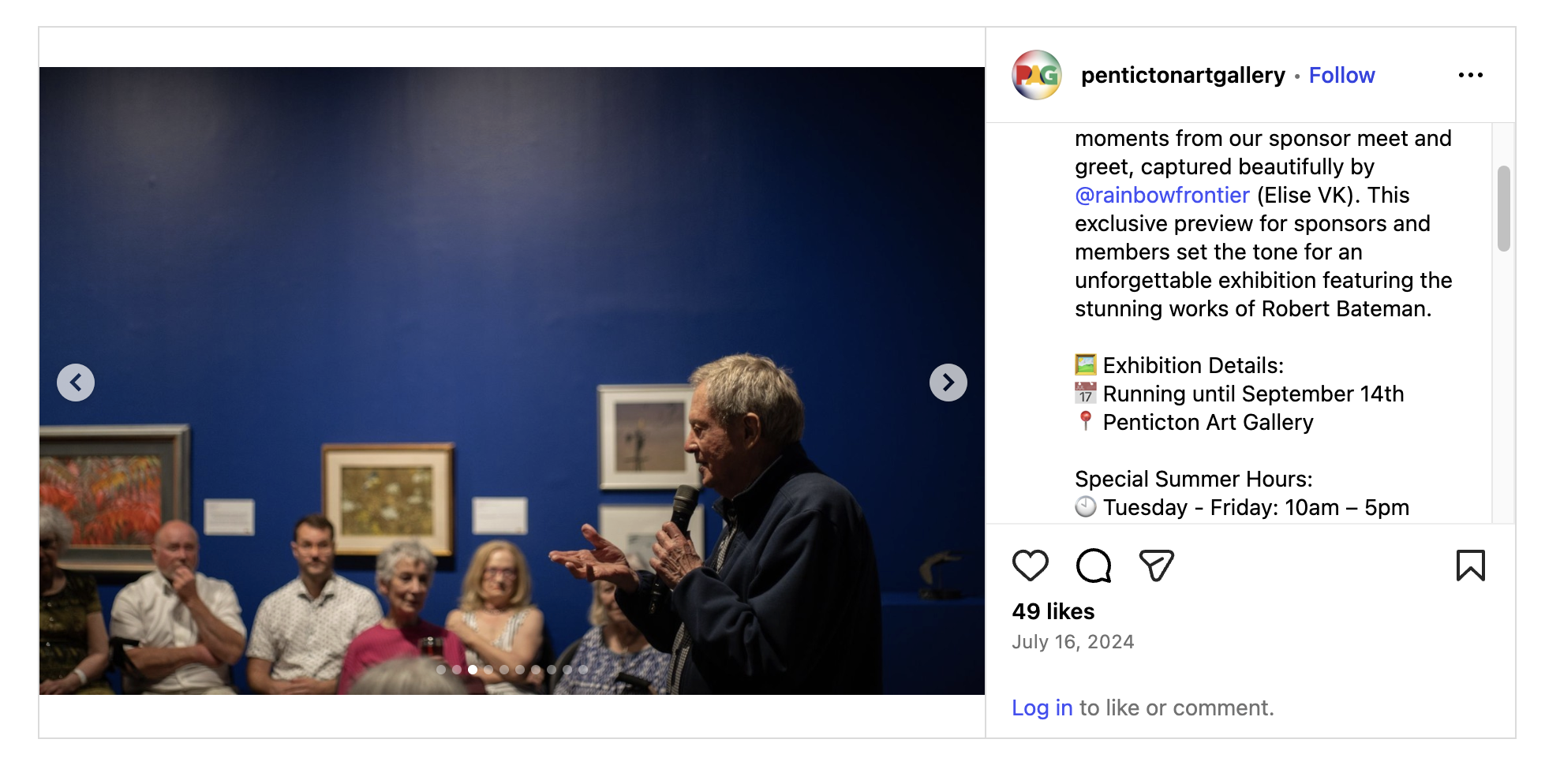Like the post with the heart icon
The height and width of the screenshot is (784, 1545).
tap(1030, 566)
